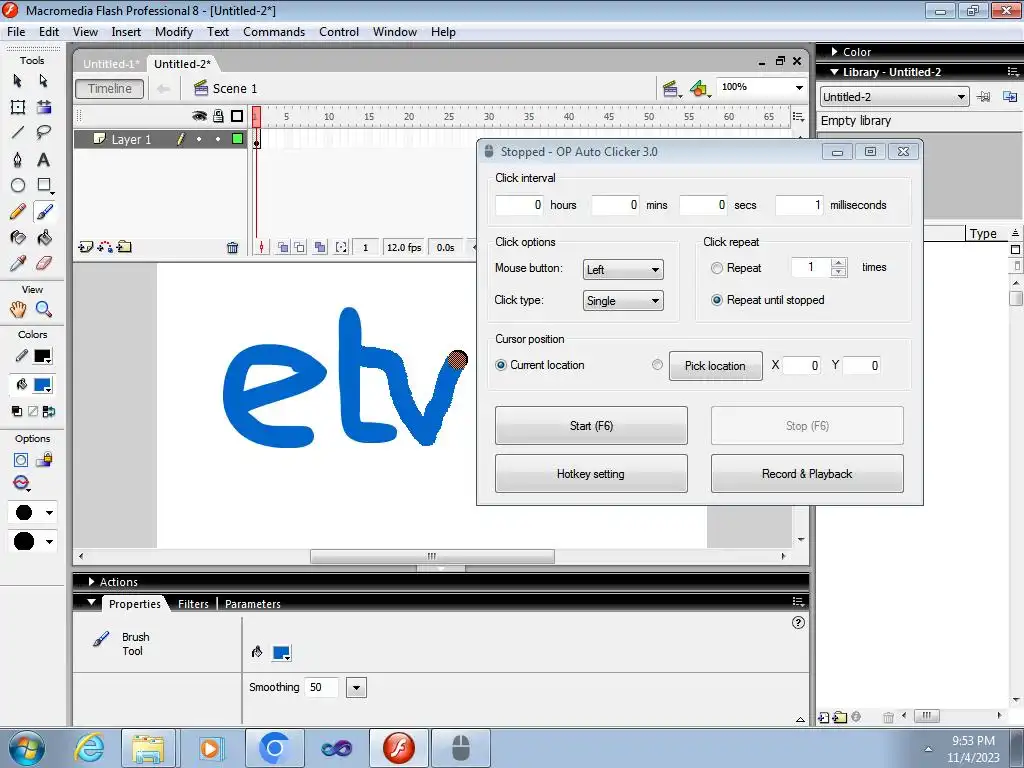Open the Mouse button dropdown
Image resolution: width=1024 pixels, height=768 pixels.
[x=623, y=270]
